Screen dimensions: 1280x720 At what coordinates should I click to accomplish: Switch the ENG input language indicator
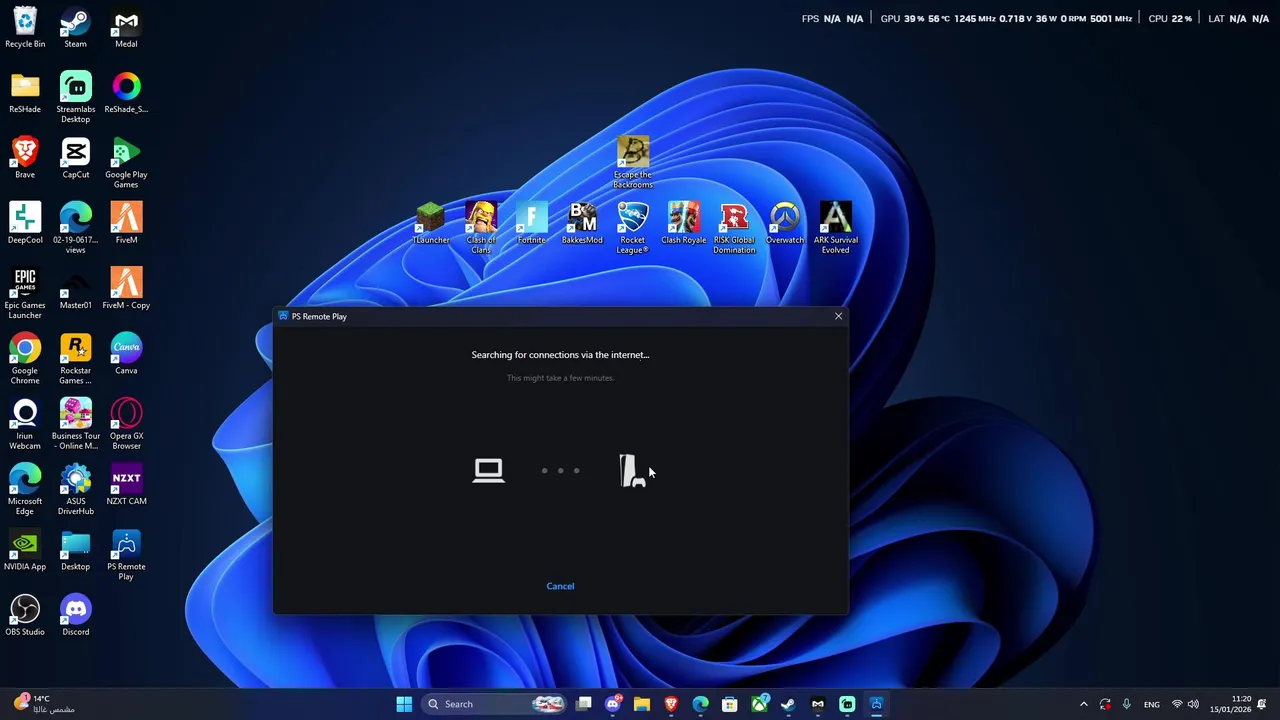(x=1152, y=704)
